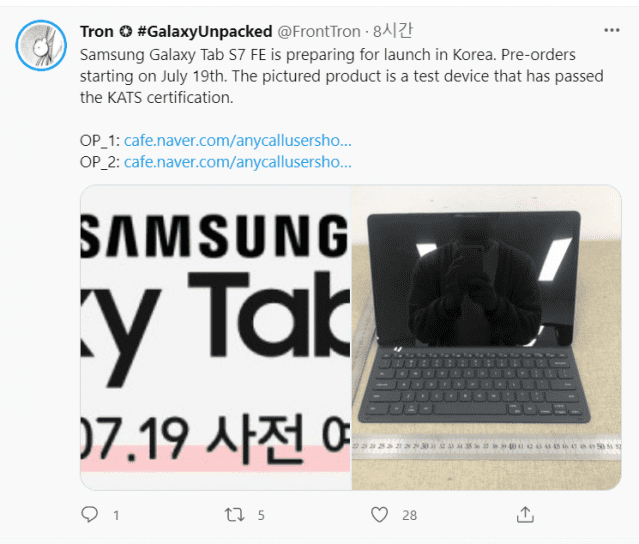View the tablet with keyboard photo
The height and width of the screenshot is (544, 639).
point(487,337)
